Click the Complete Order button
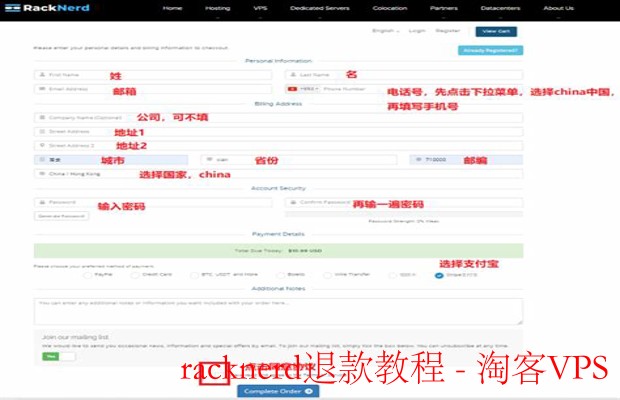The image size is (620, 400). (278, 391)
